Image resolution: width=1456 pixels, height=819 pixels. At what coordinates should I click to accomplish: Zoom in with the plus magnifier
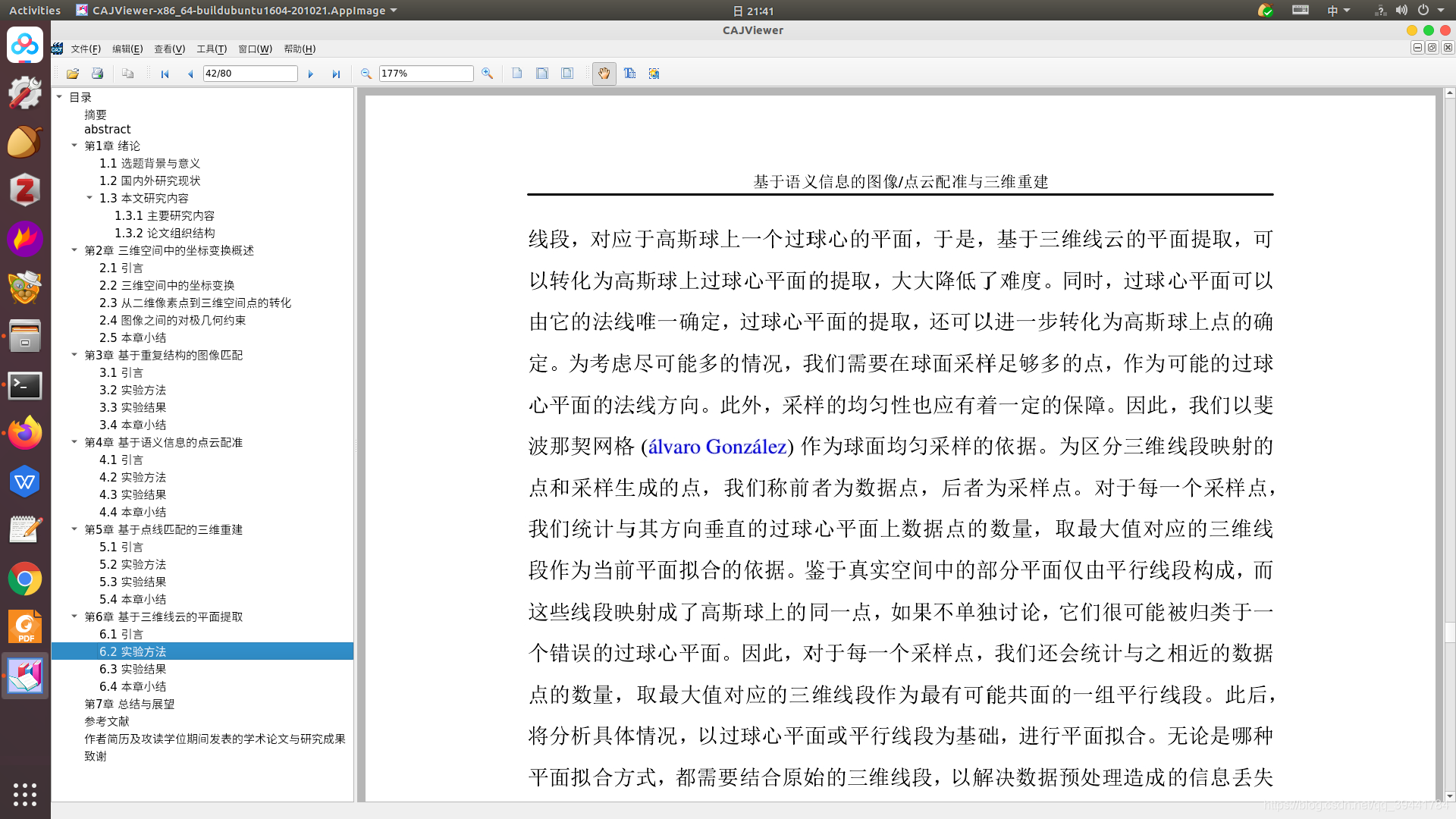pos(487,74)
